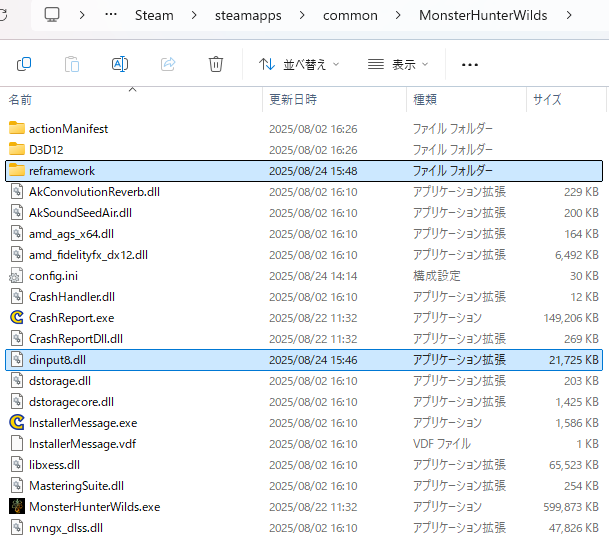Click the nvngx_dlss.dll file icon
Screen dimensions: 609x537
[x=17, y=527]
